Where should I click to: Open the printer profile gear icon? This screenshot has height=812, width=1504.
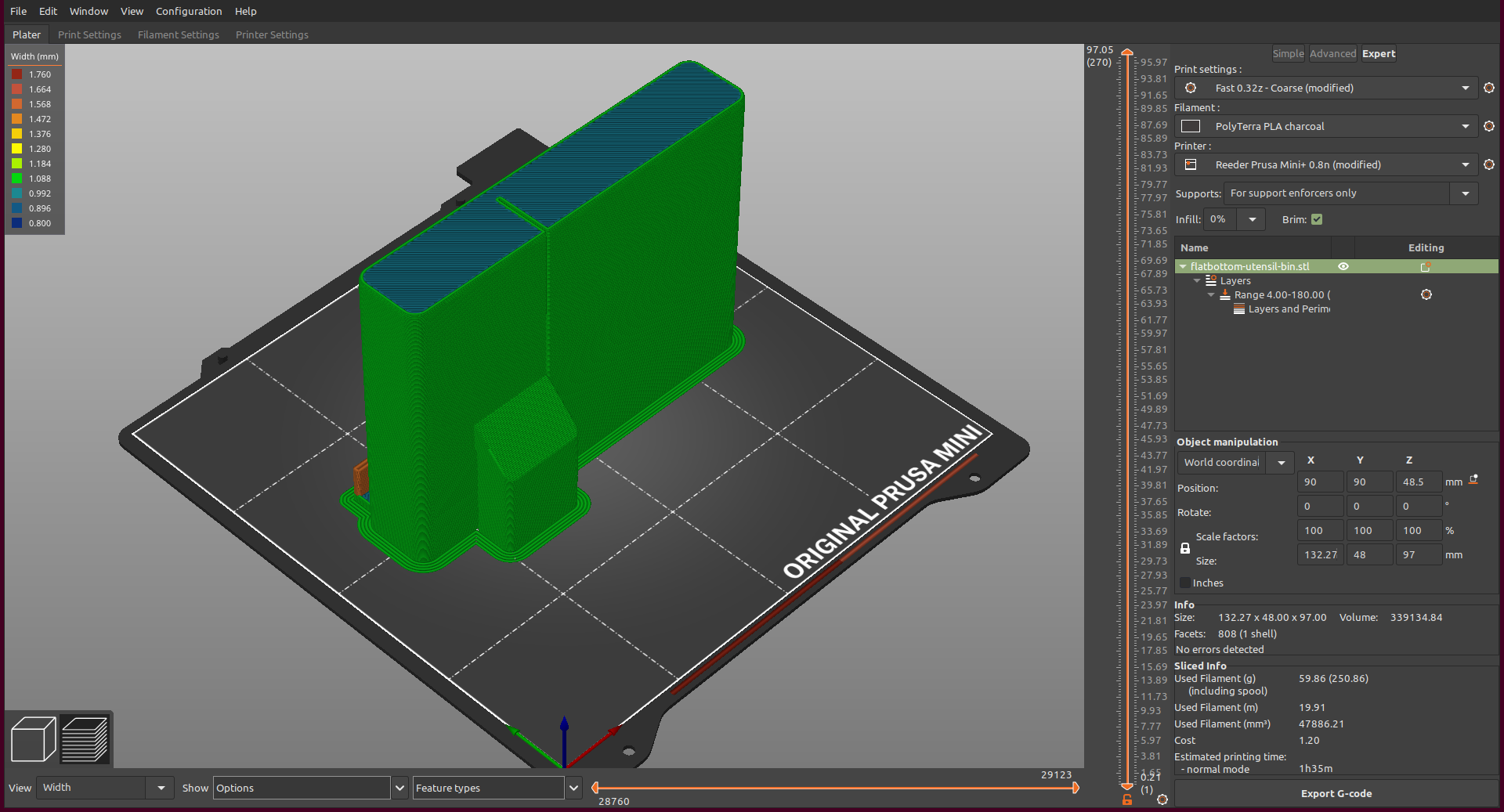pyautogui.click(x=1489, y=164)
